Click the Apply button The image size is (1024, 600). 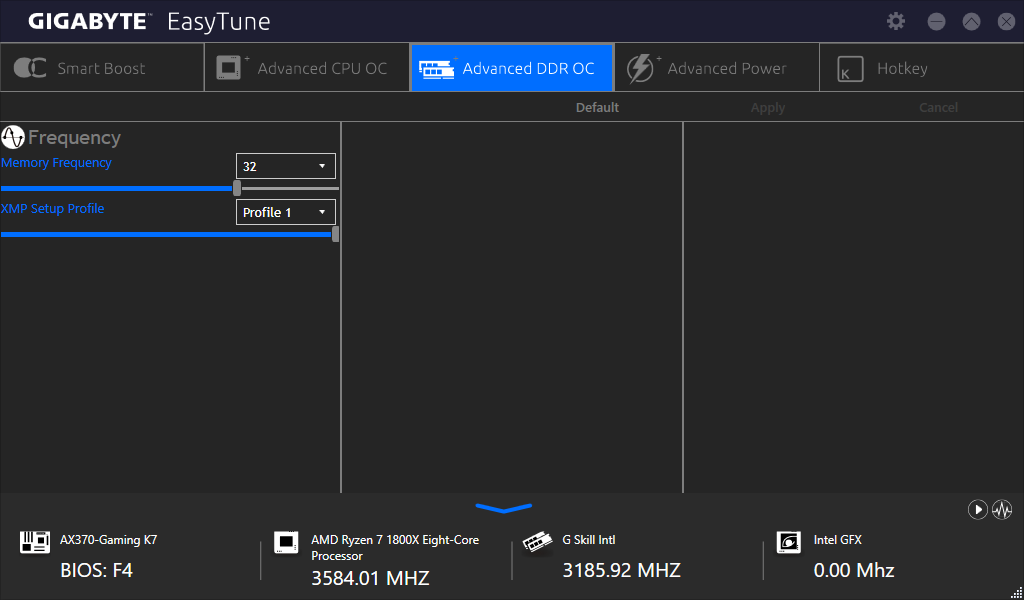coord(768,108)
